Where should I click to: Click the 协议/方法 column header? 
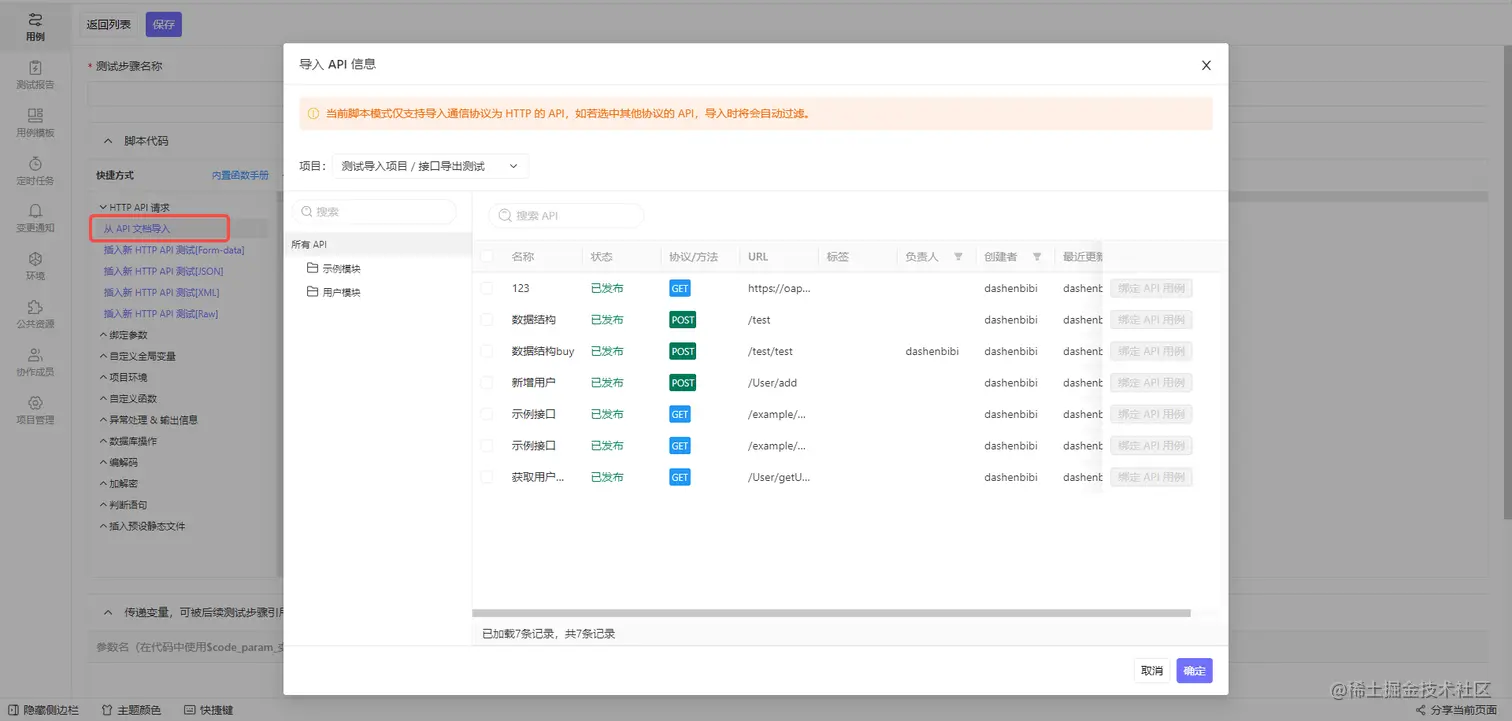(x=694, y=257)
